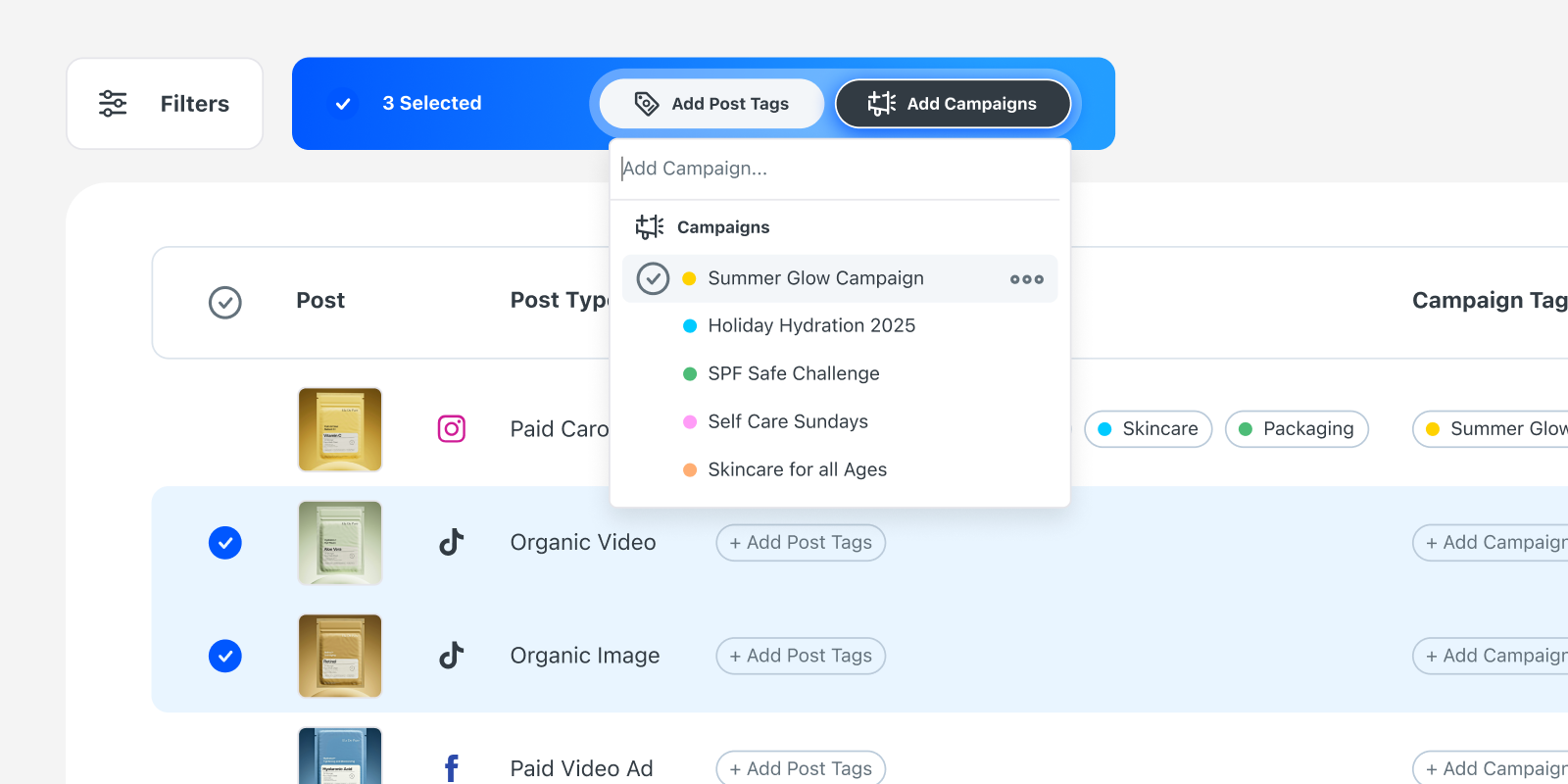1568x784 pixels.
Task: Open Add Post Tags for Organic Image row
Action: [800, 656]
